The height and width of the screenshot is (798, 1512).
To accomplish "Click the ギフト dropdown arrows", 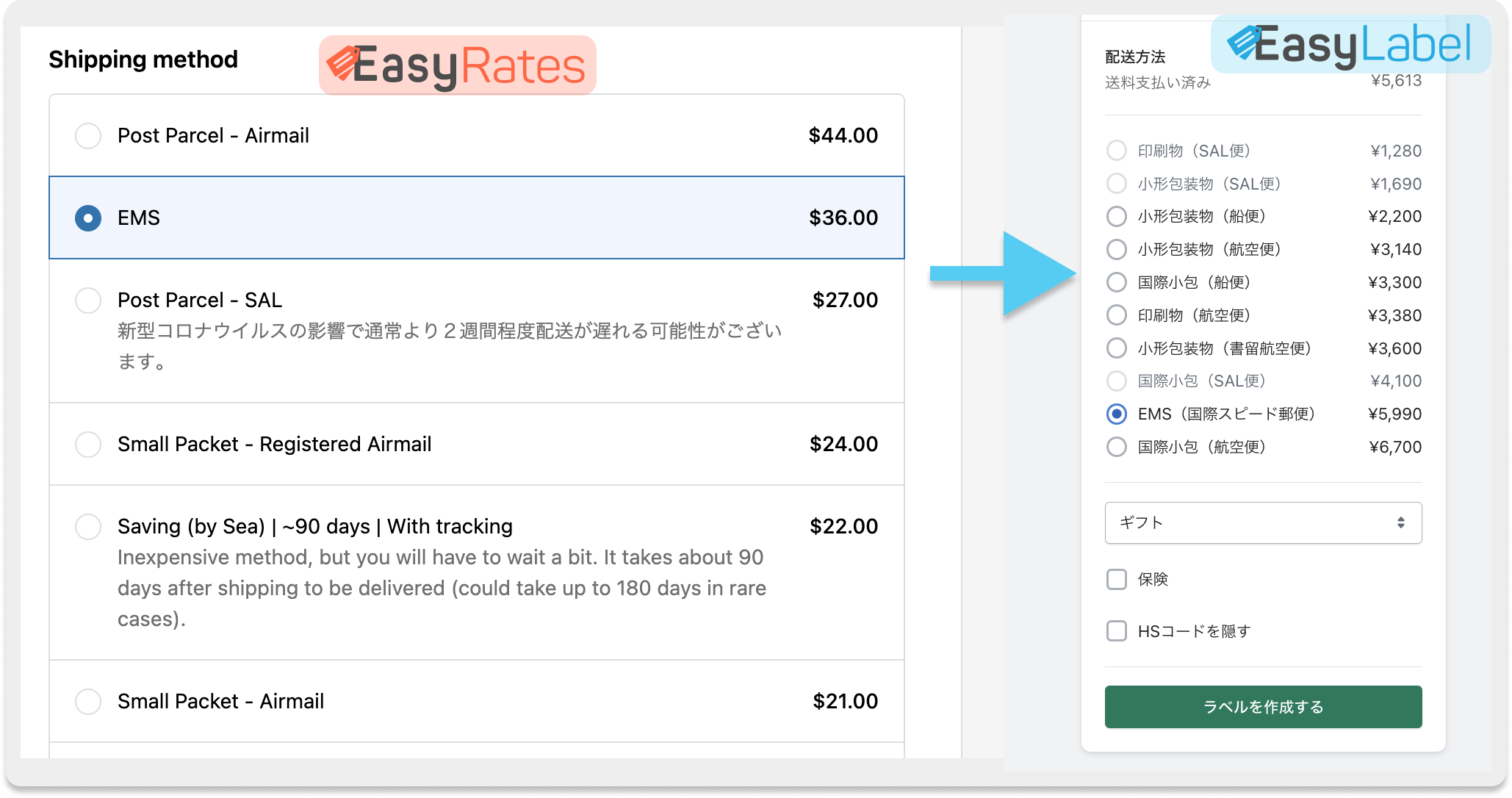I will point(1400,523).
